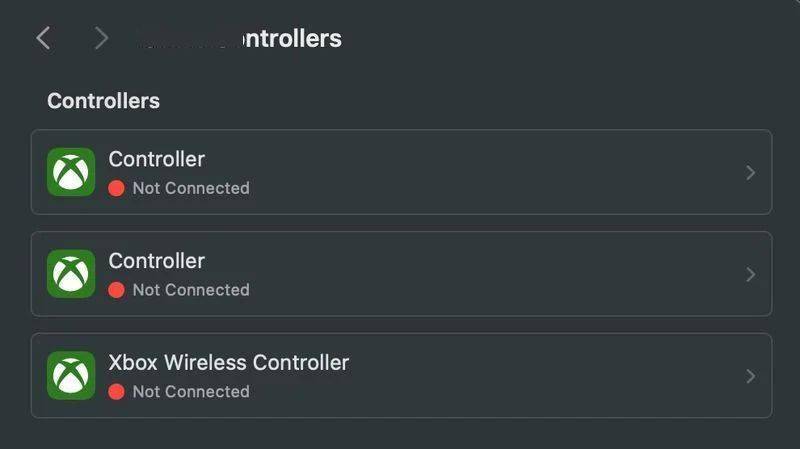This screenshot has width=800, height=449.
Task: Select the middle Controller name label
Action: tap(157, 261)
